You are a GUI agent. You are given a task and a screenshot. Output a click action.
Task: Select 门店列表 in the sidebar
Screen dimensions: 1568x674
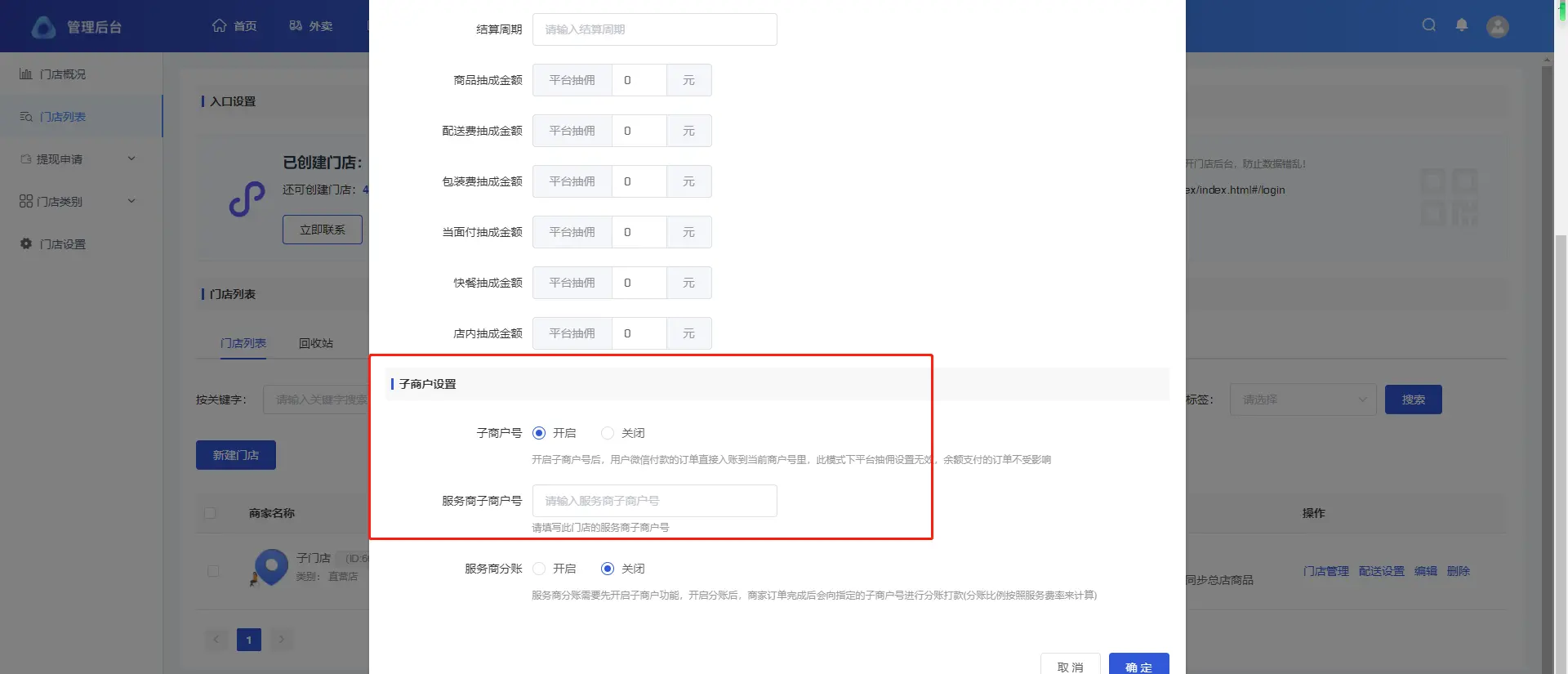(81, 117)
